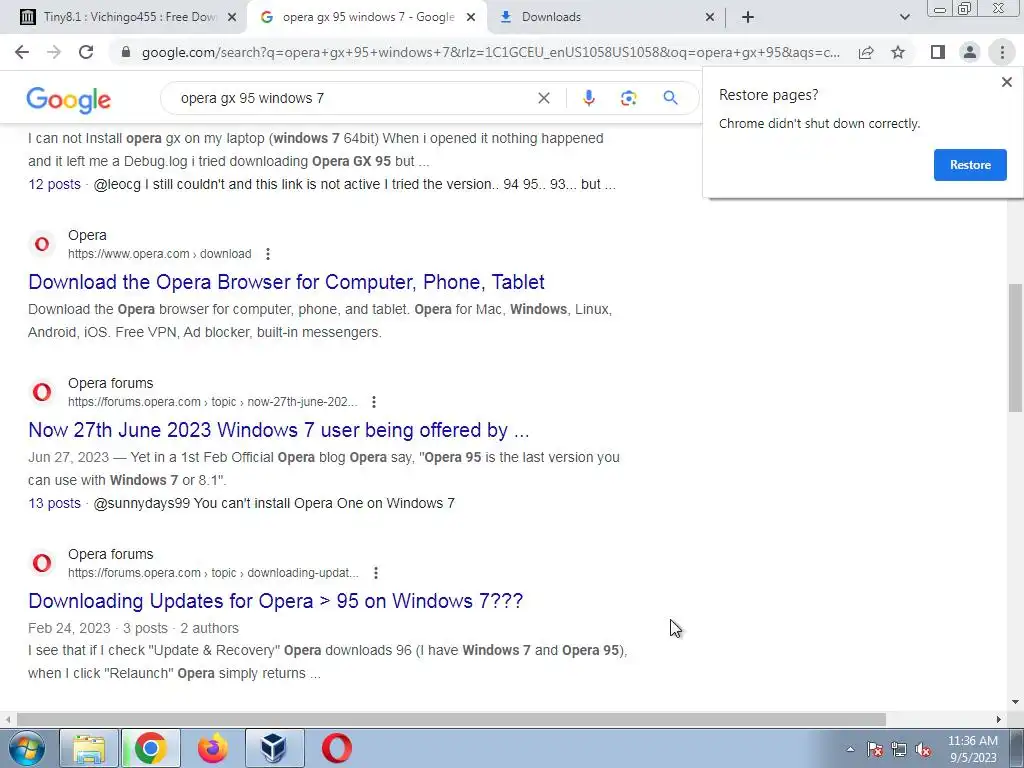
Task: Click the Chrome taskbar icon
Action: pos(150,748)
